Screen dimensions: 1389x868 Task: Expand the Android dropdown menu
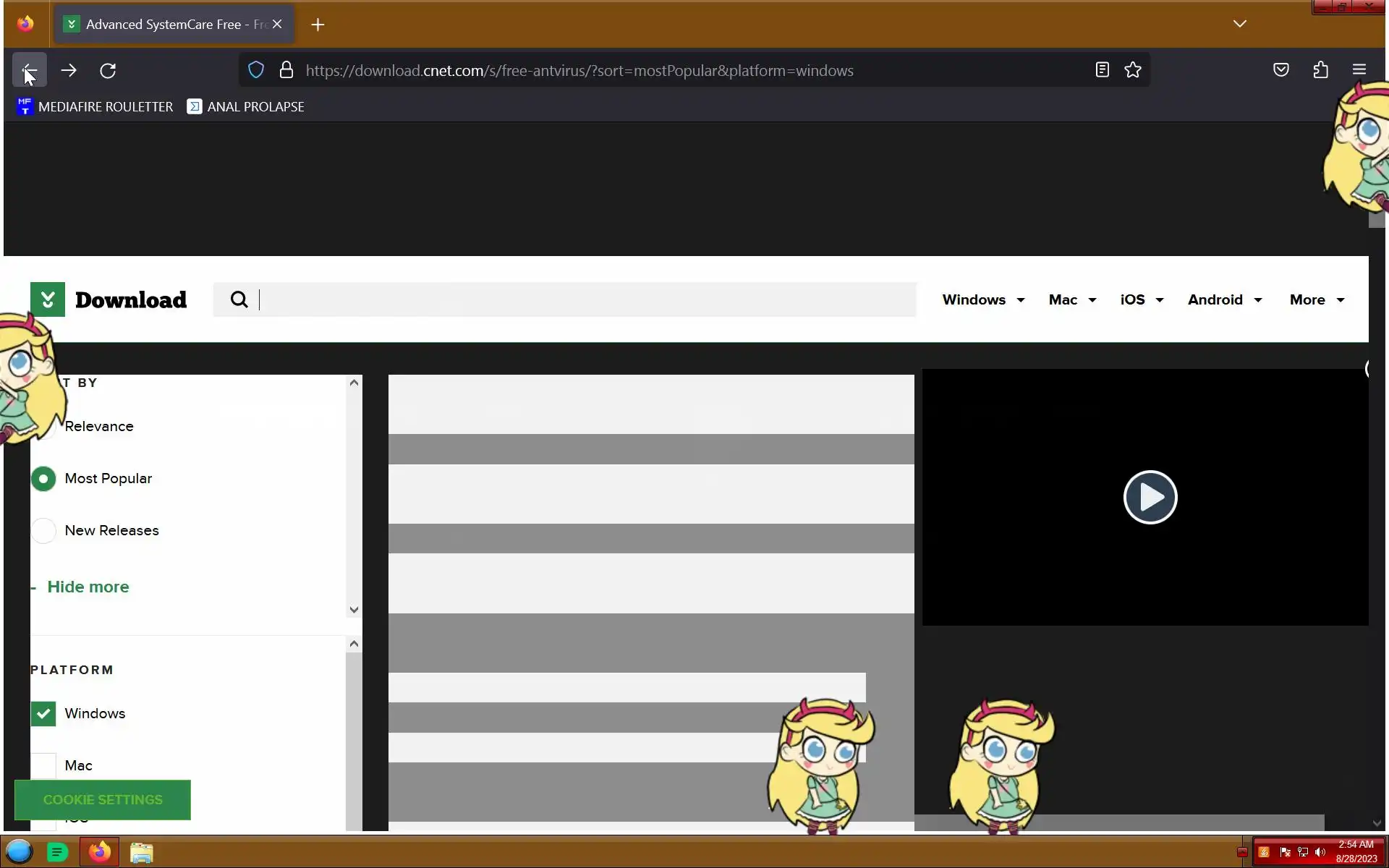point(1224,300)
